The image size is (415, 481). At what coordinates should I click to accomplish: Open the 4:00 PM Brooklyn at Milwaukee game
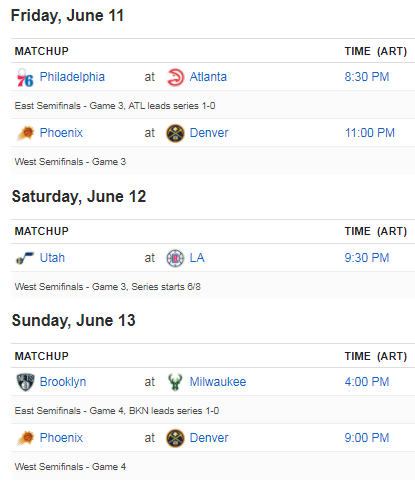point(367,382)
